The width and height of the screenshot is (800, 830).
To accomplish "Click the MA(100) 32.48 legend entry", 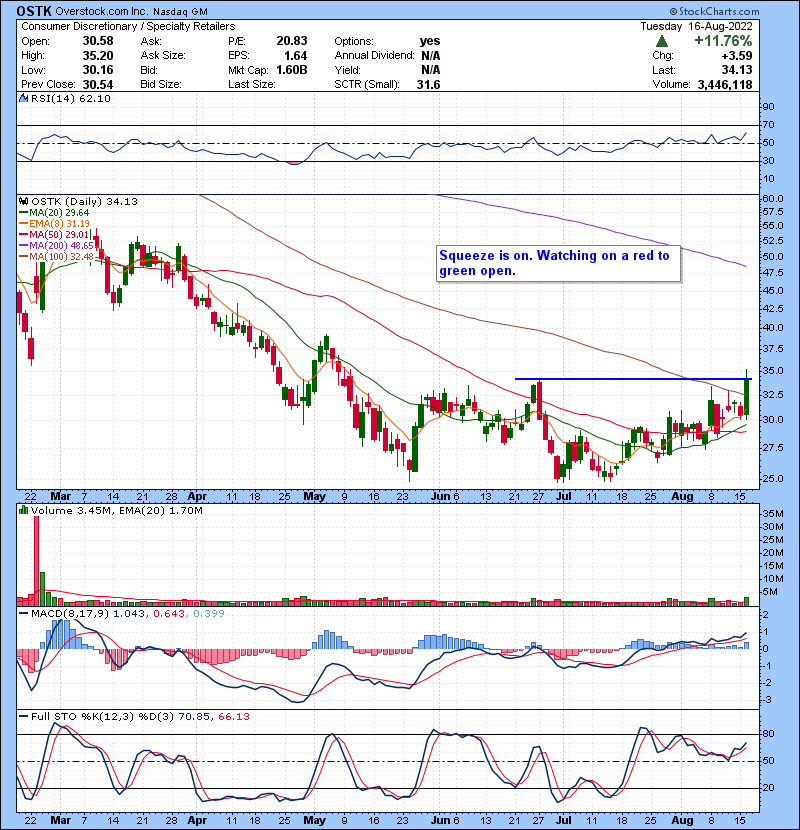I will [x=56, y=257].
